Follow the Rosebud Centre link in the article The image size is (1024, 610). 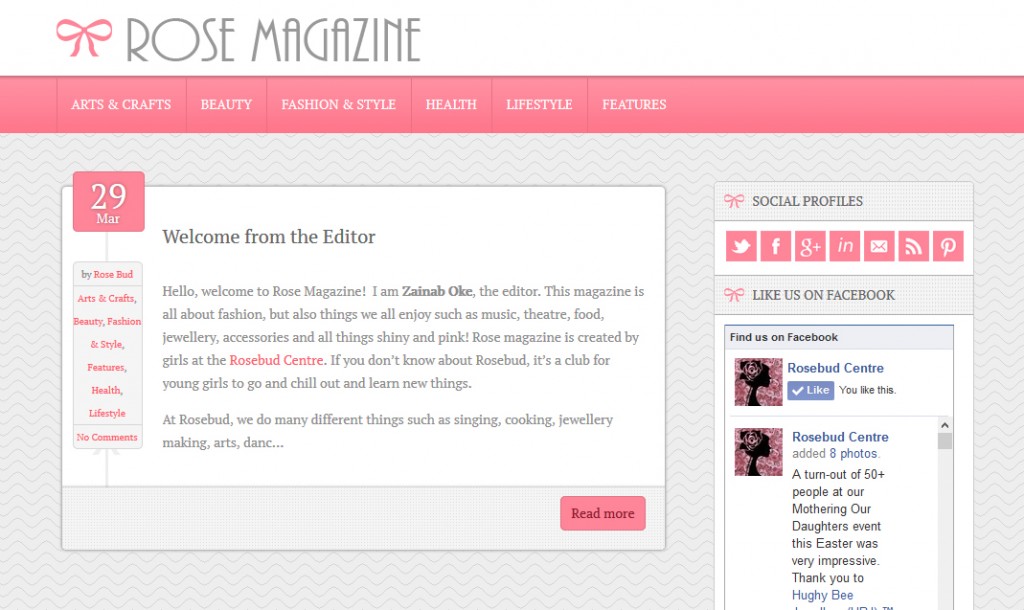(x=276, y=360)
